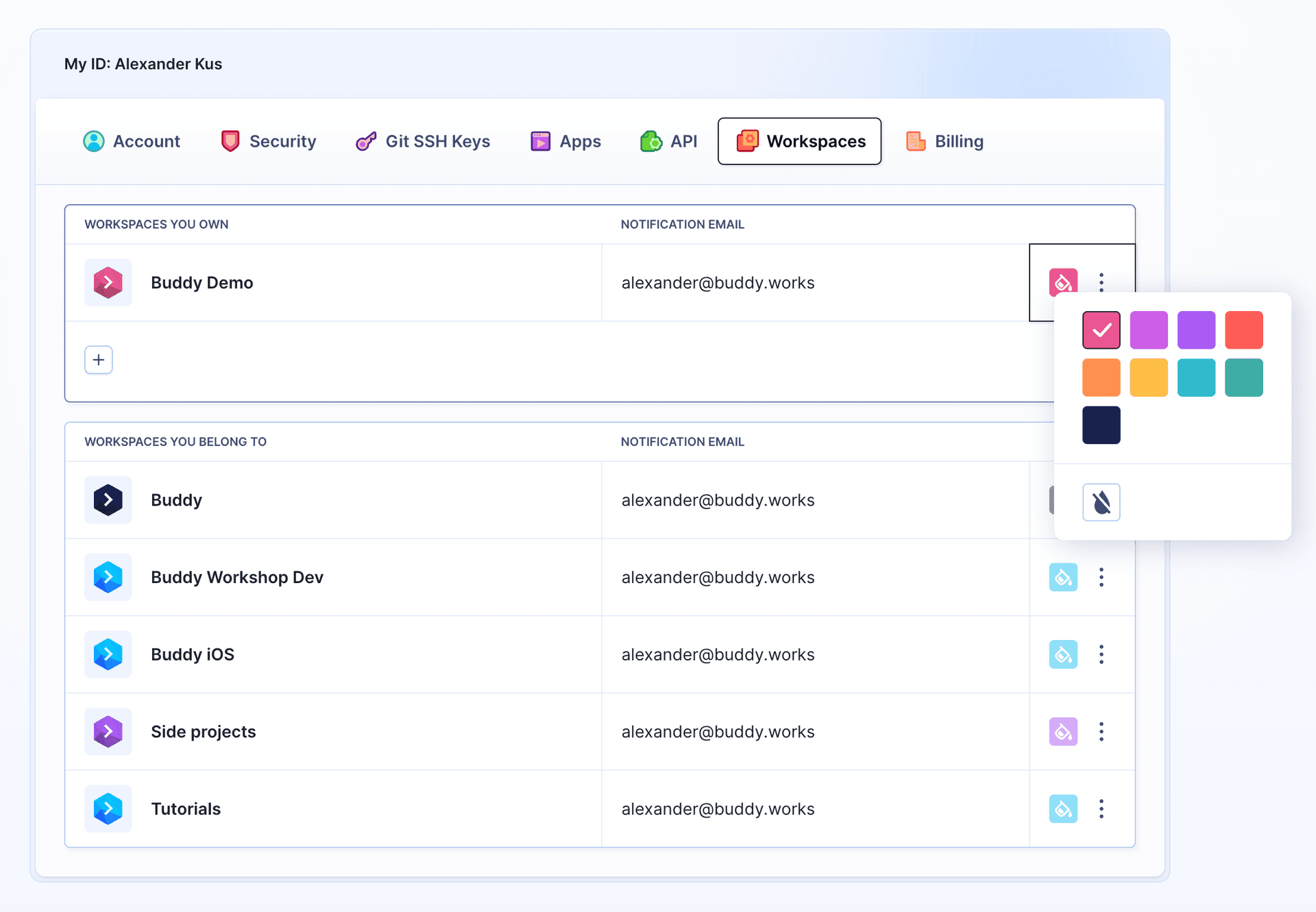Open color picker for Tutorials
Image resolution: width=1316 pixels, height=912 pixels.
click(1063, 809)
